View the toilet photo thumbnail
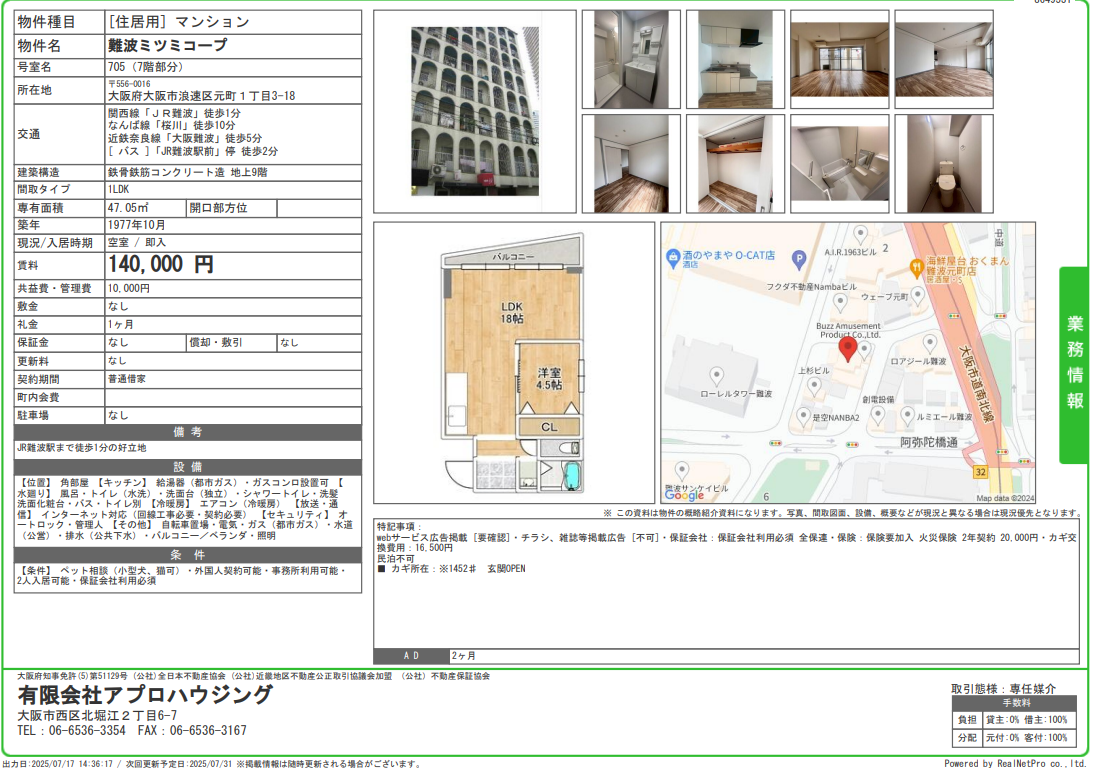This screenshot has width=1095, height=768. point(943,163)
